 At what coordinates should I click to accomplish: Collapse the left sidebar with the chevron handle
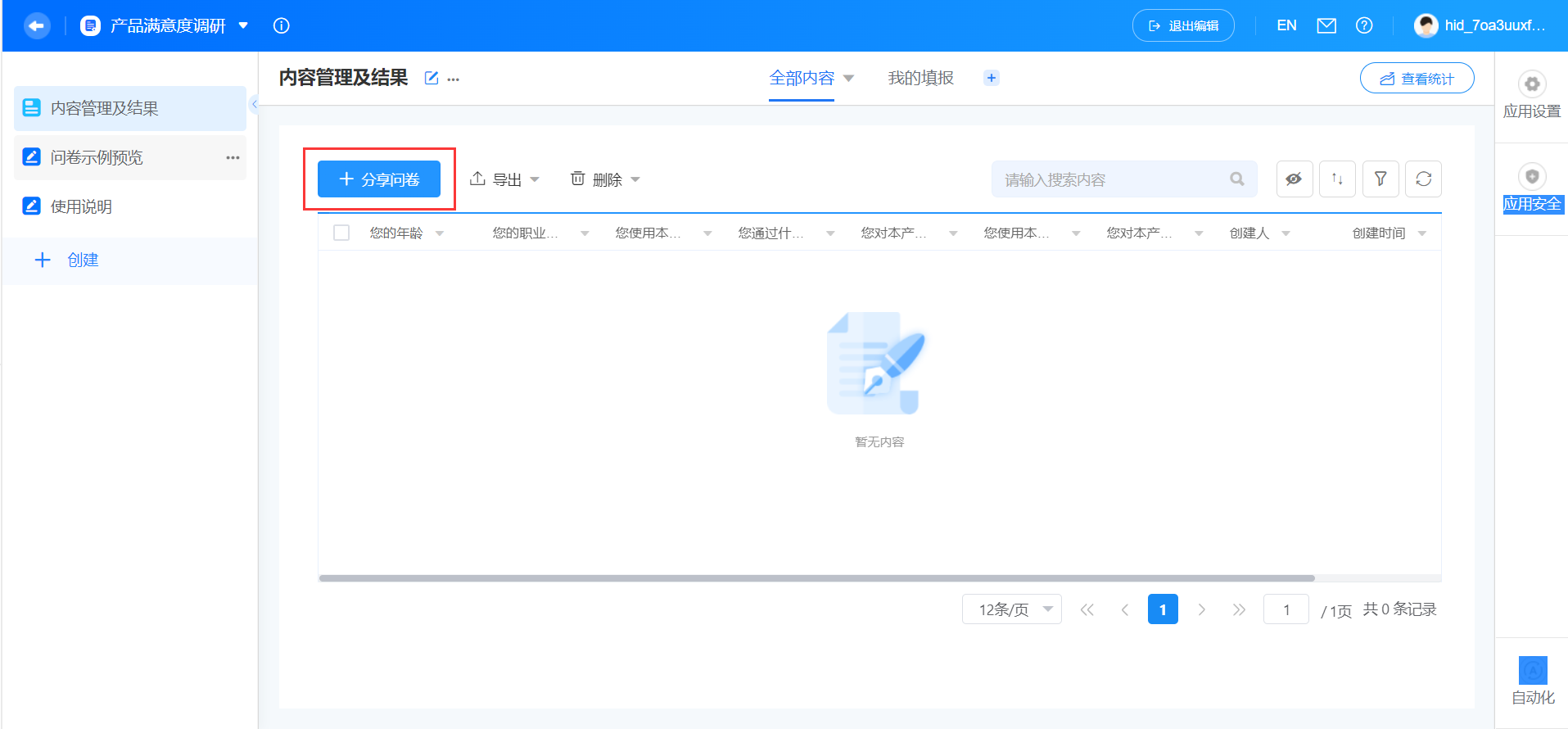click(x=255, y=104)
